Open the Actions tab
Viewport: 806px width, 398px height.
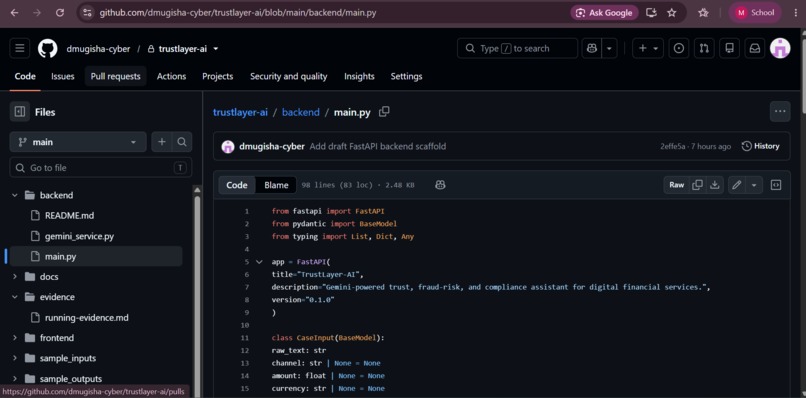click(x=171, y=76)
